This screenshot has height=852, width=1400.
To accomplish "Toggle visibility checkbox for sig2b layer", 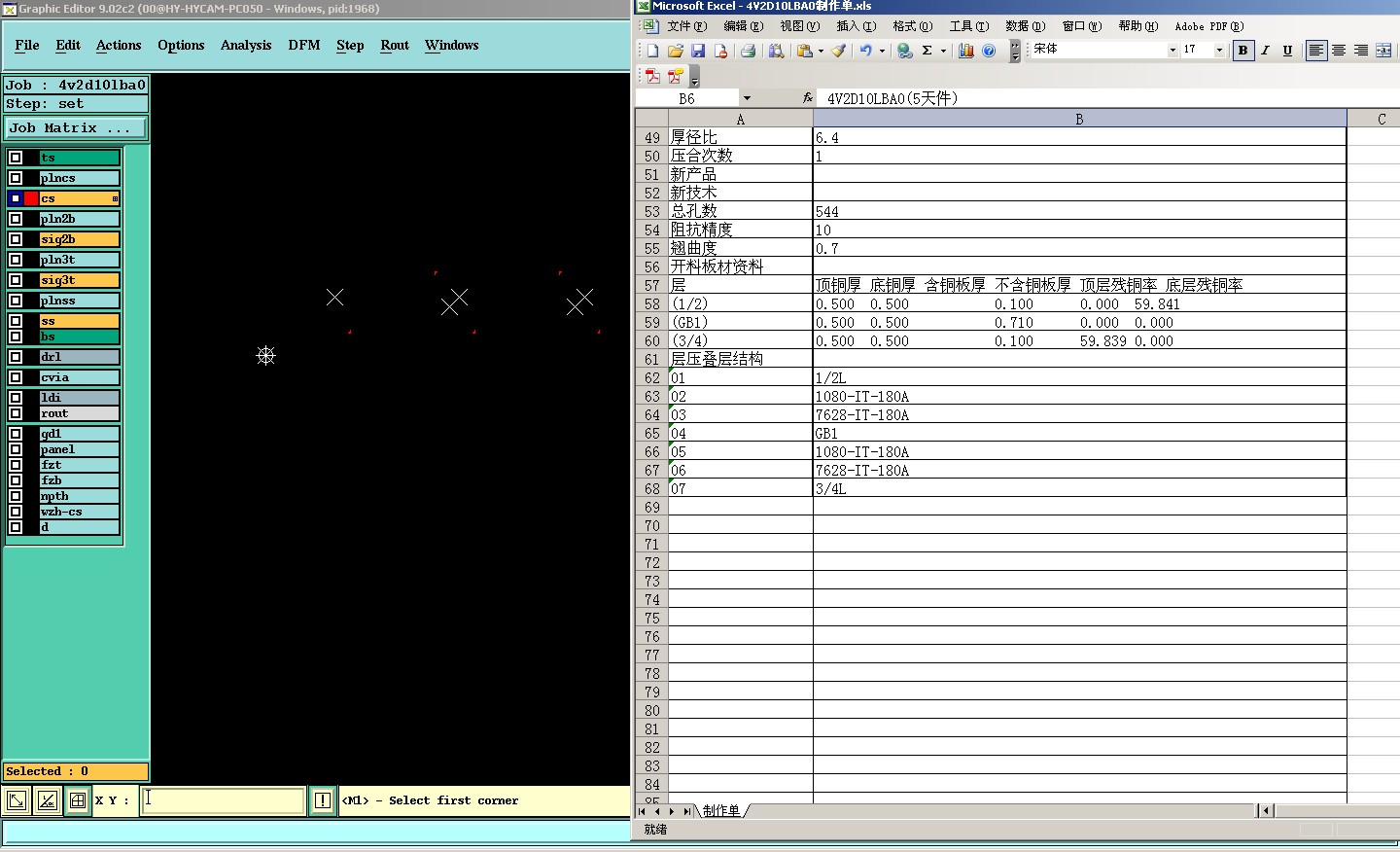I will pos(16,239).
